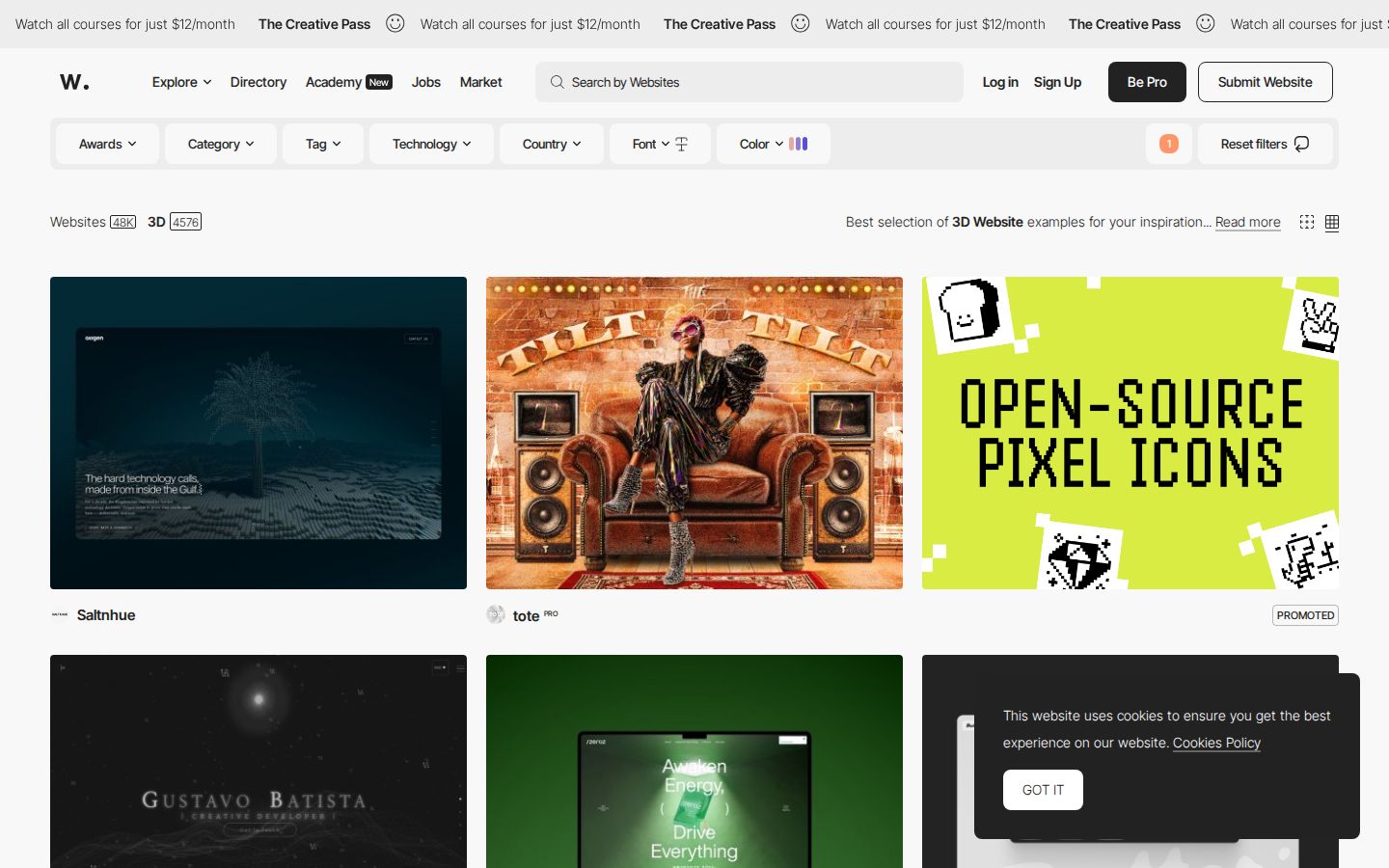Open the Academy section

point(348,82)
